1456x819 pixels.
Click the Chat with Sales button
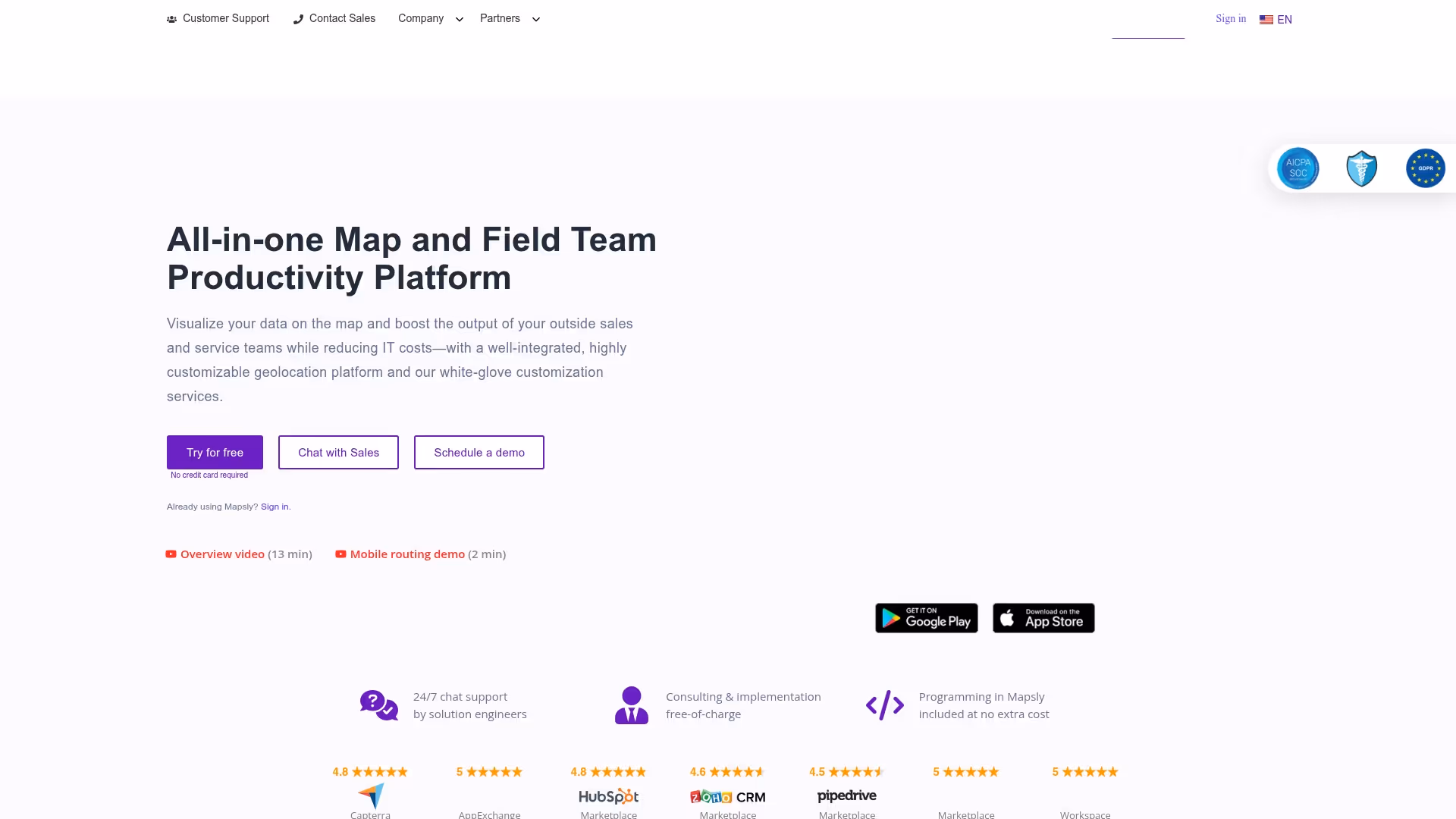click(x=338, y=452)
